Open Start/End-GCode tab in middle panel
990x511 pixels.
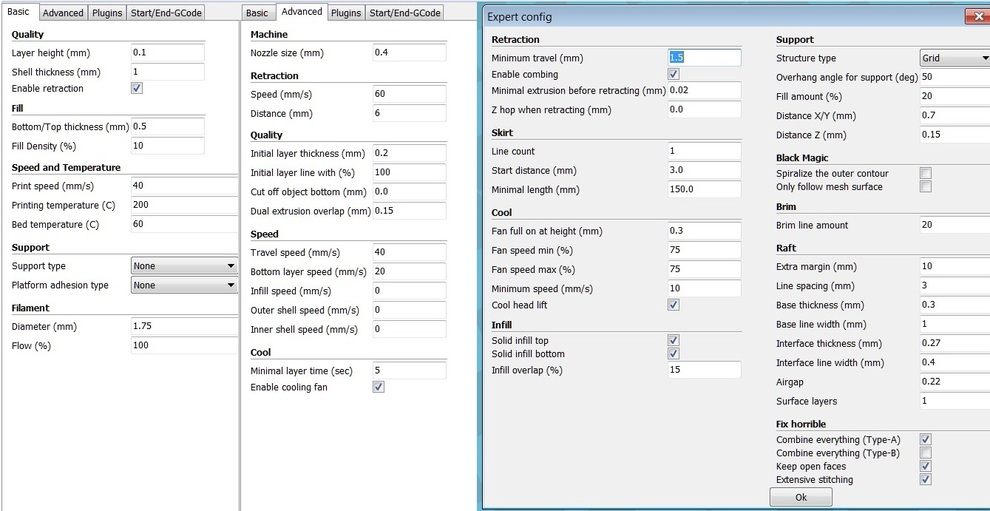click(x=404, y=13)
